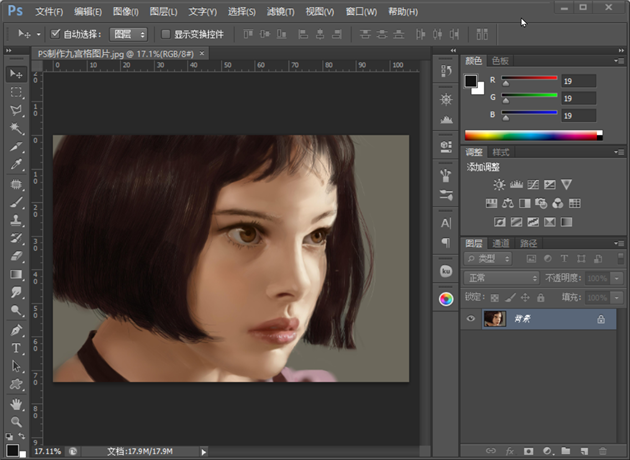Select the Eyedropper tool

coord(16,164)
